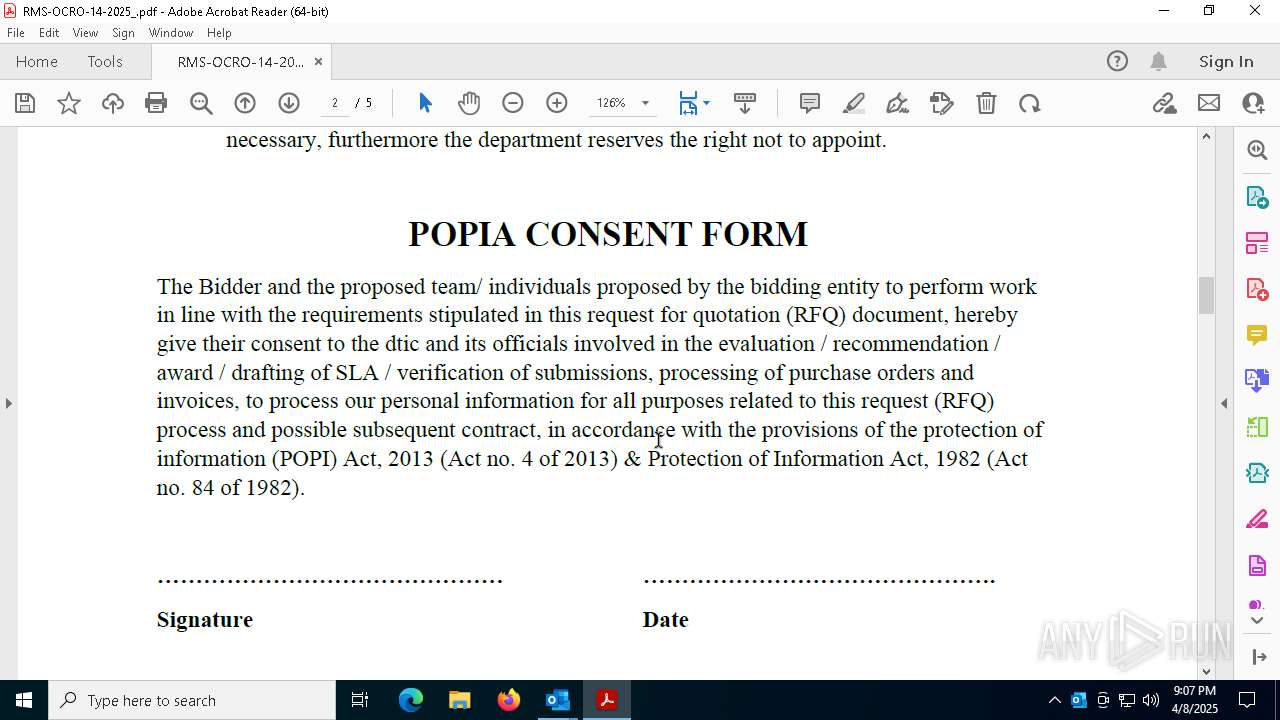This screenshot has width=1280, height=720.
Task: Open the View menu
Action: (x=85, y=33)
